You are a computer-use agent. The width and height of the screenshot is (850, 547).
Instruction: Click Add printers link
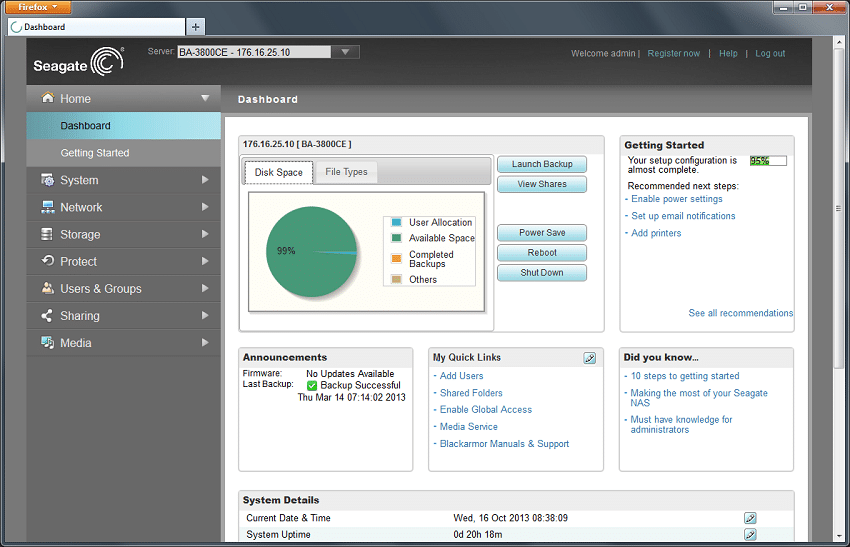pos(656,233)
